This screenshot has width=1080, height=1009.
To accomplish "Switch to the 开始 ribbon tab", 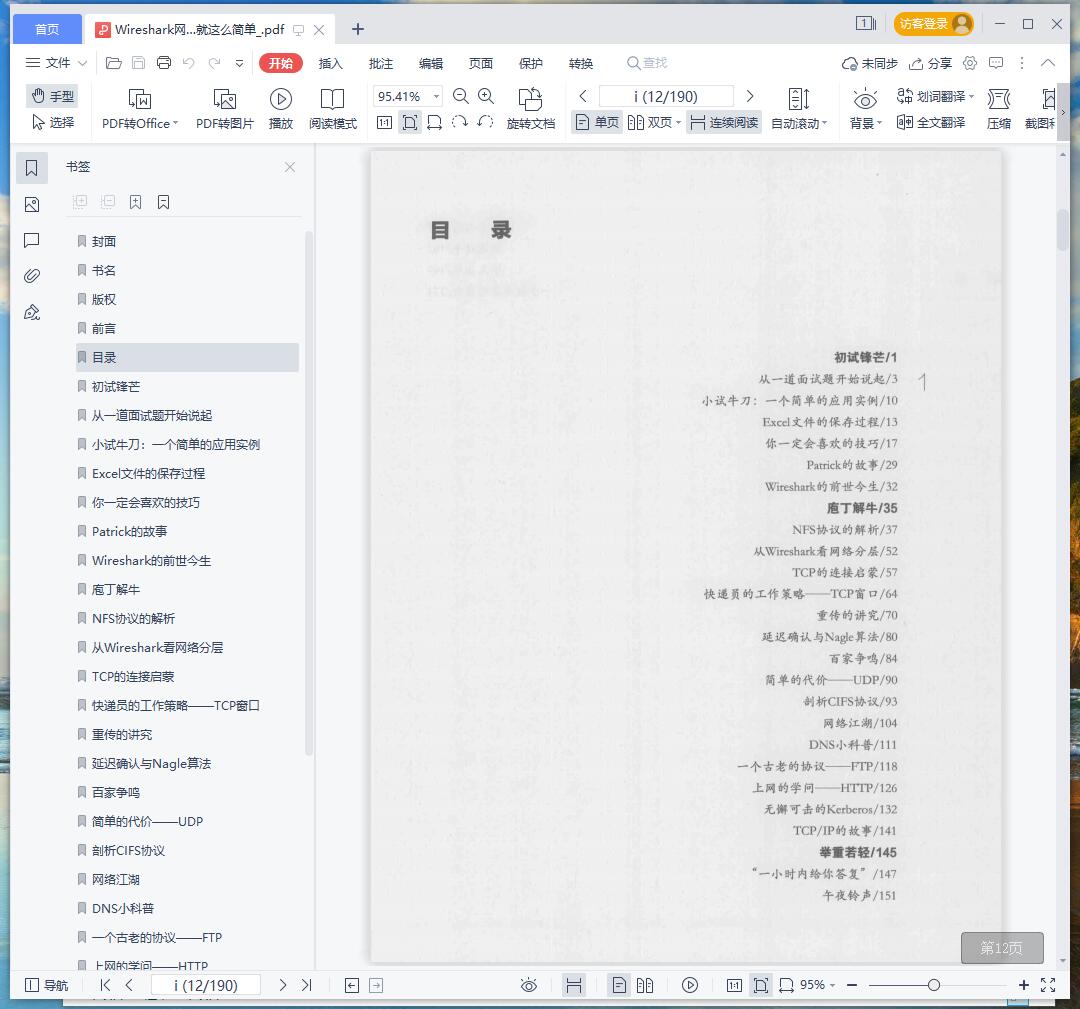I will 281,63.
